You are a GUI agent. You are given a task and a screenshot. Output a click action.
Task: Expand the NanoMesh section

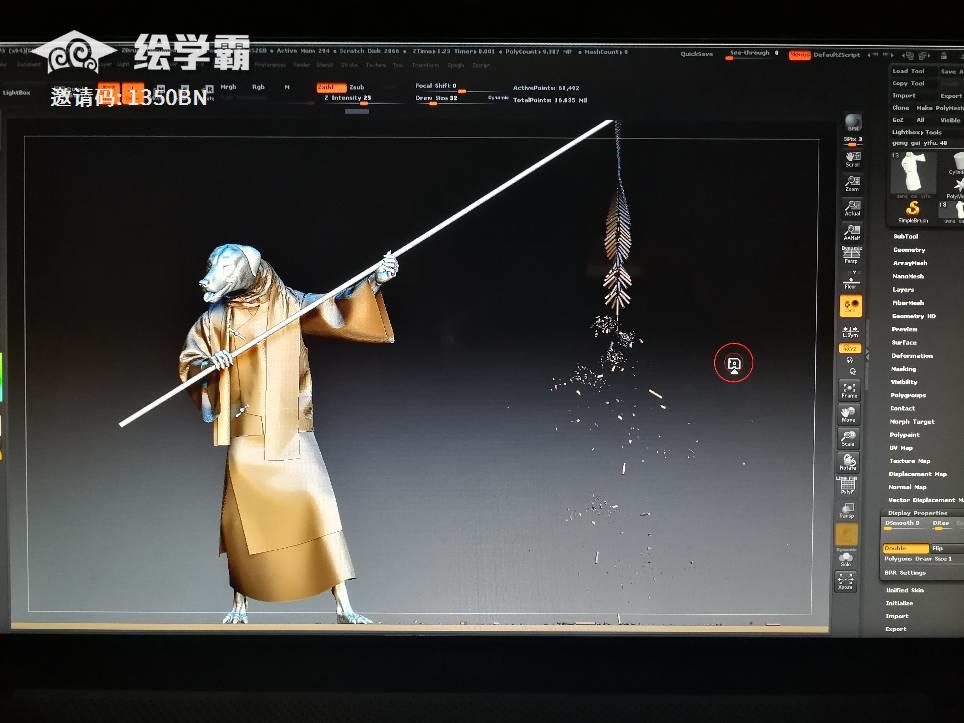[x=908, y=276]
